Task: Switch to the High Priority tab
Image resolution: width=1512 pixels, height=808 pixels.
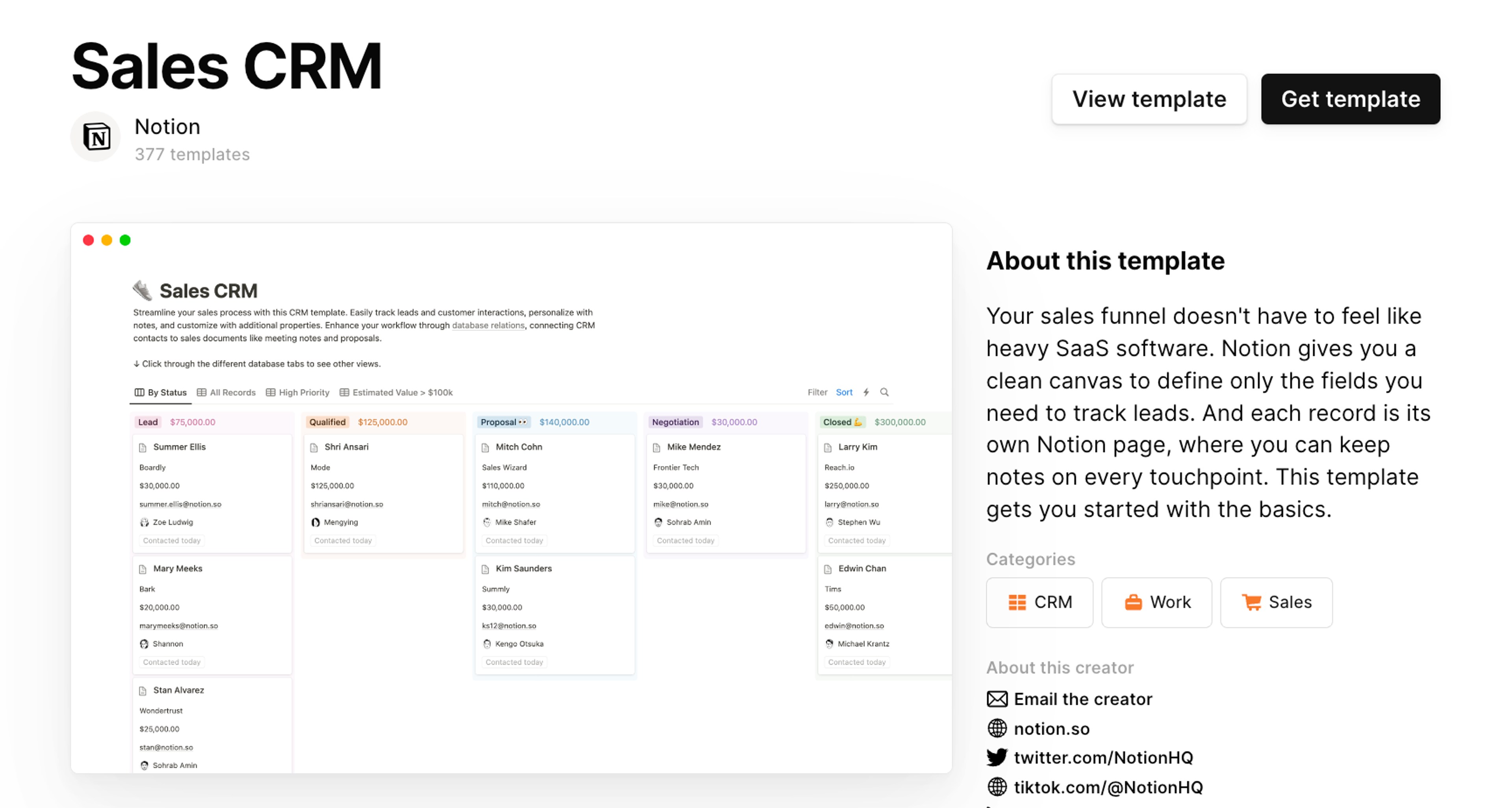Action: 298,392
